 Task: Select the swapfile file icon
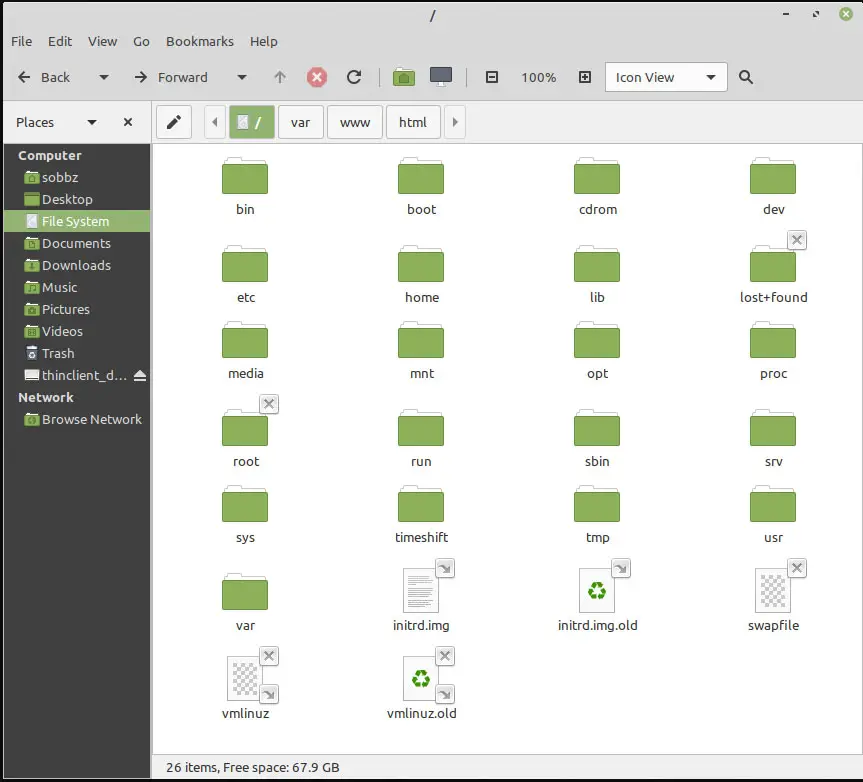pos(773,590)
